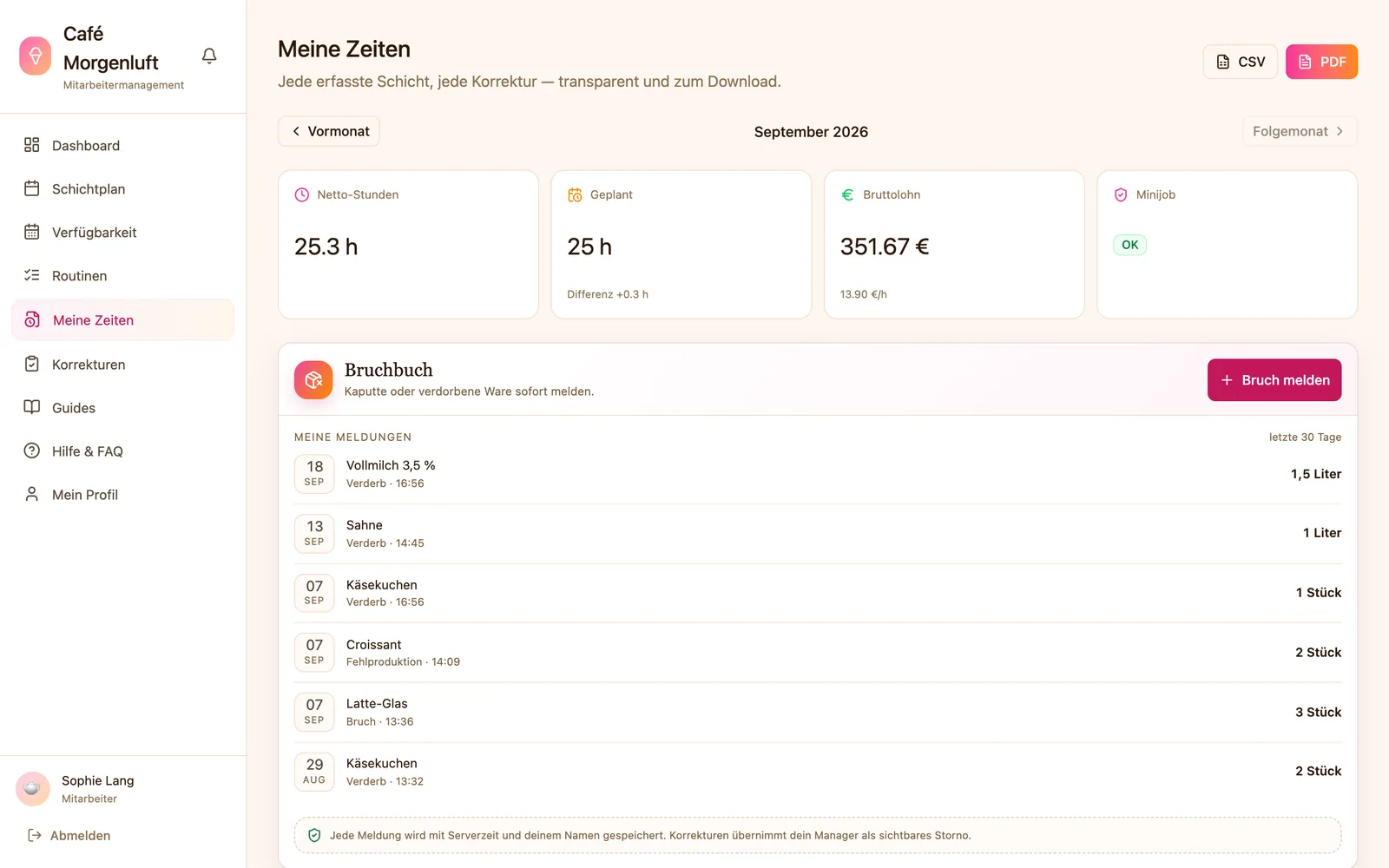1389x868 pixels.
Task: Select the Vollmilch 3,5 % entry
Action: (818, 474)
